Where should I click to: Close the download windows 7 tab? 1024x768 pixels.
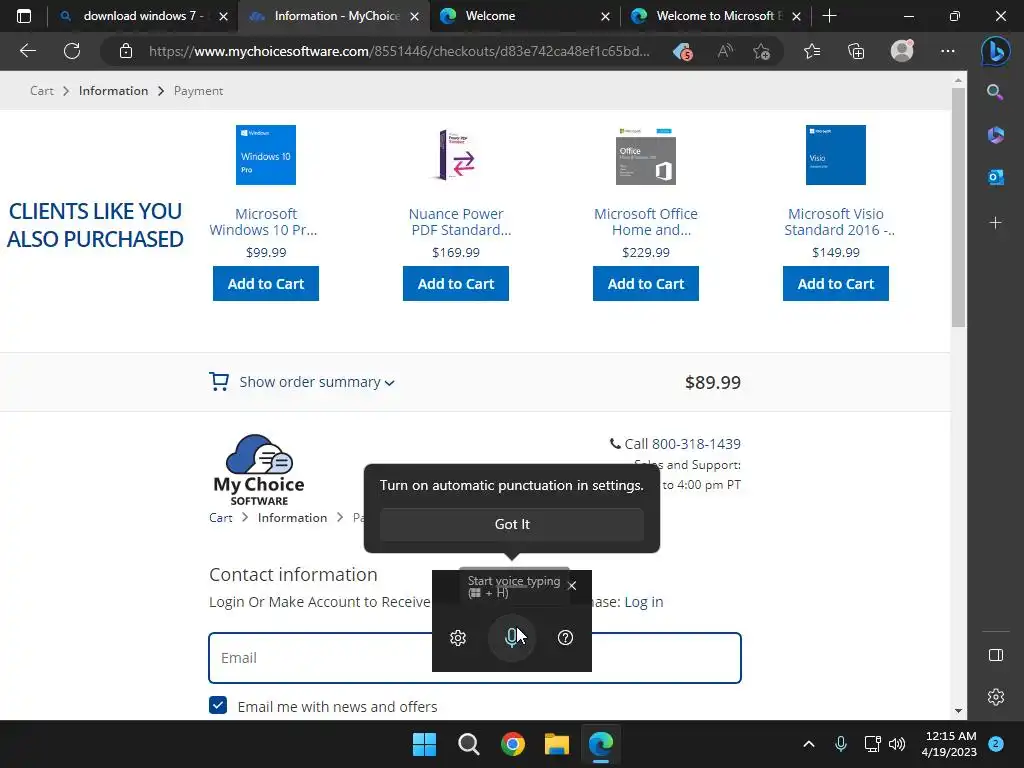point(223,16)
